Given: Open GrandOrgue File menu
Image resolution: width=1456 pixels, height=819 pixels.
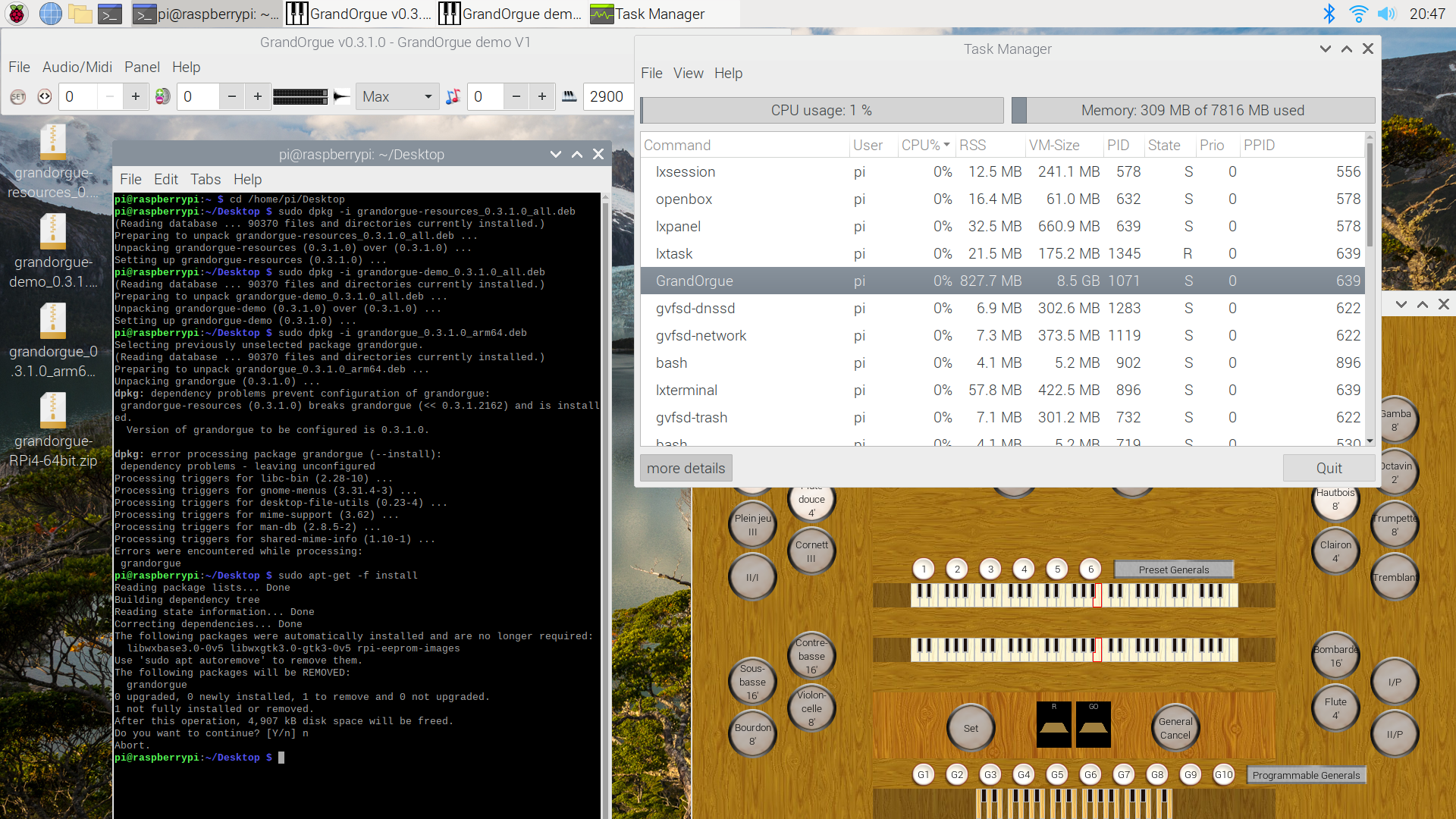Looking at the screenshot, I should pyautogui.click(x=19, y=67).
